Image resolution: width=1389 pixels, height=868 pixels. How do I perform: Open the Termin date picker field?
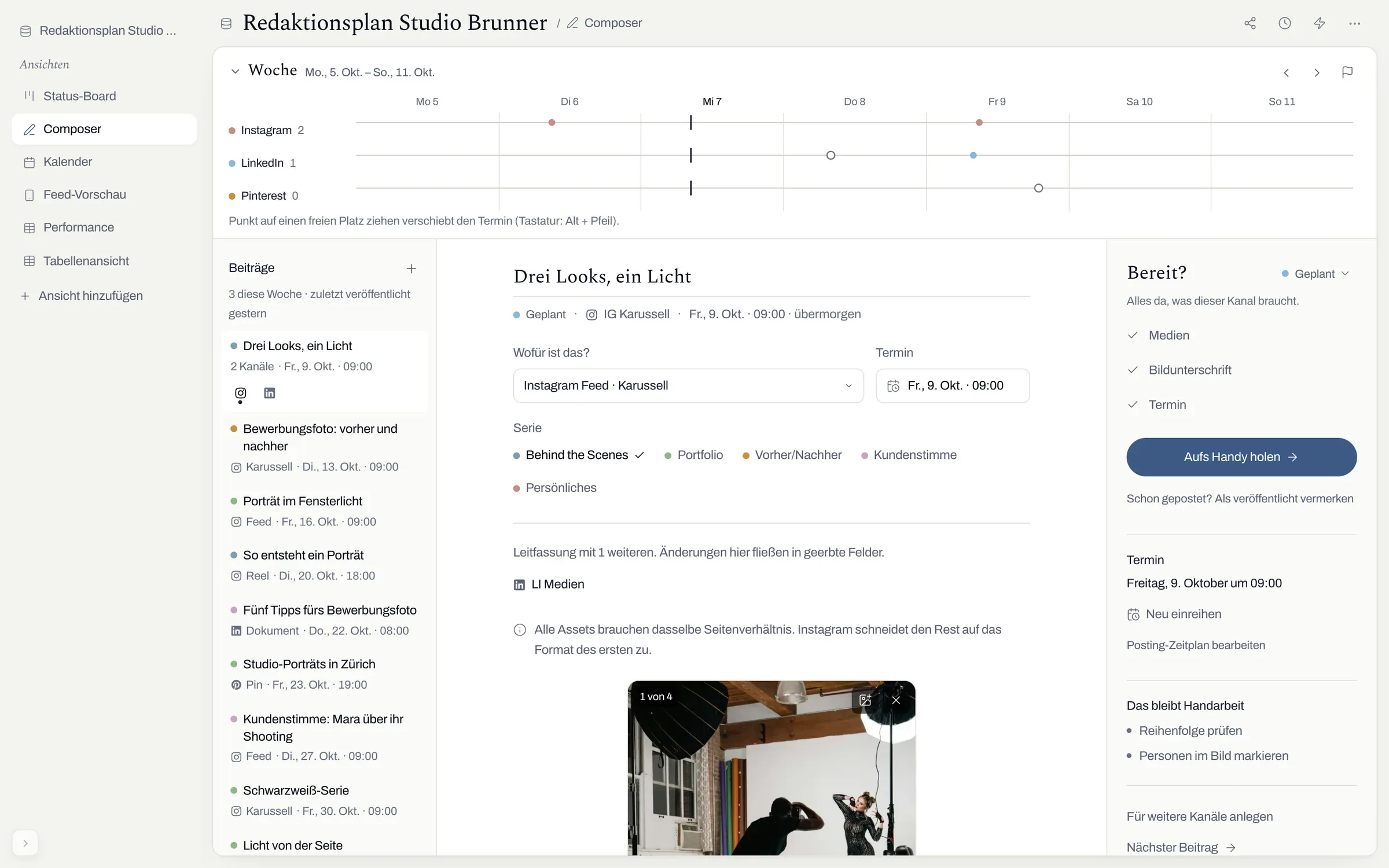[953, 386]
